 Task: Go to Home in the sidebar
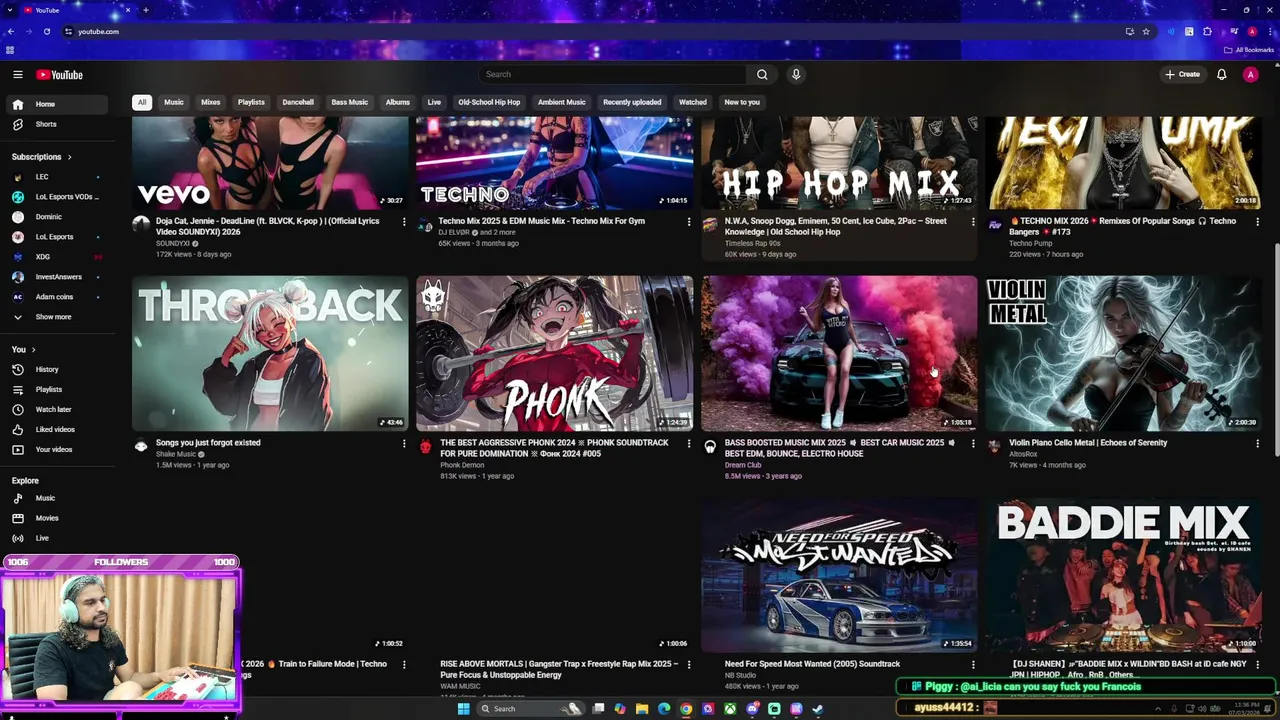[56, 104]
